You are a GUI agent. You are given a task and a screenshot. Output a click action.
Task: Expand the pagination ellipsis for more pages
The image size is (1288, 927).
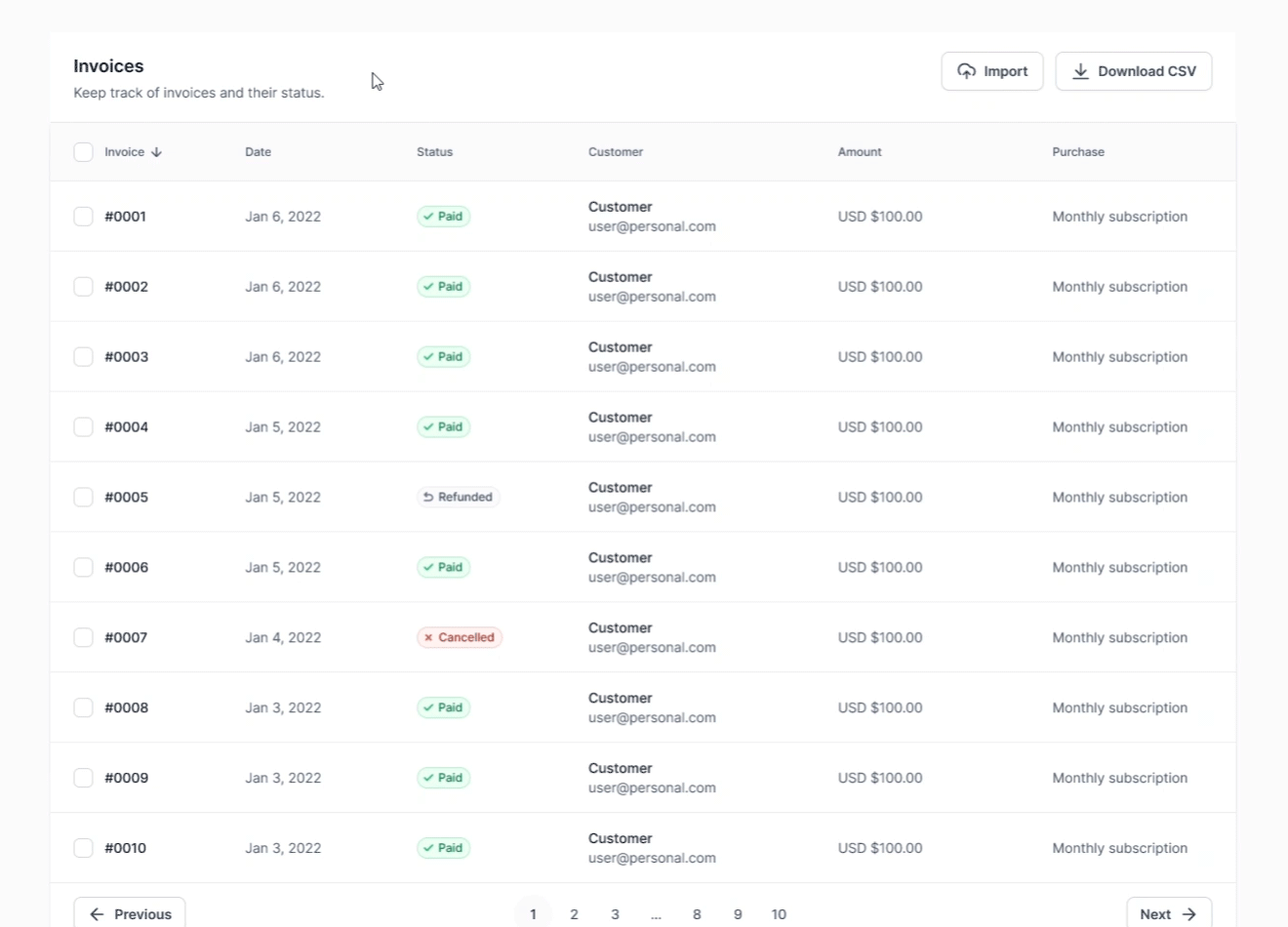point(656,914)
